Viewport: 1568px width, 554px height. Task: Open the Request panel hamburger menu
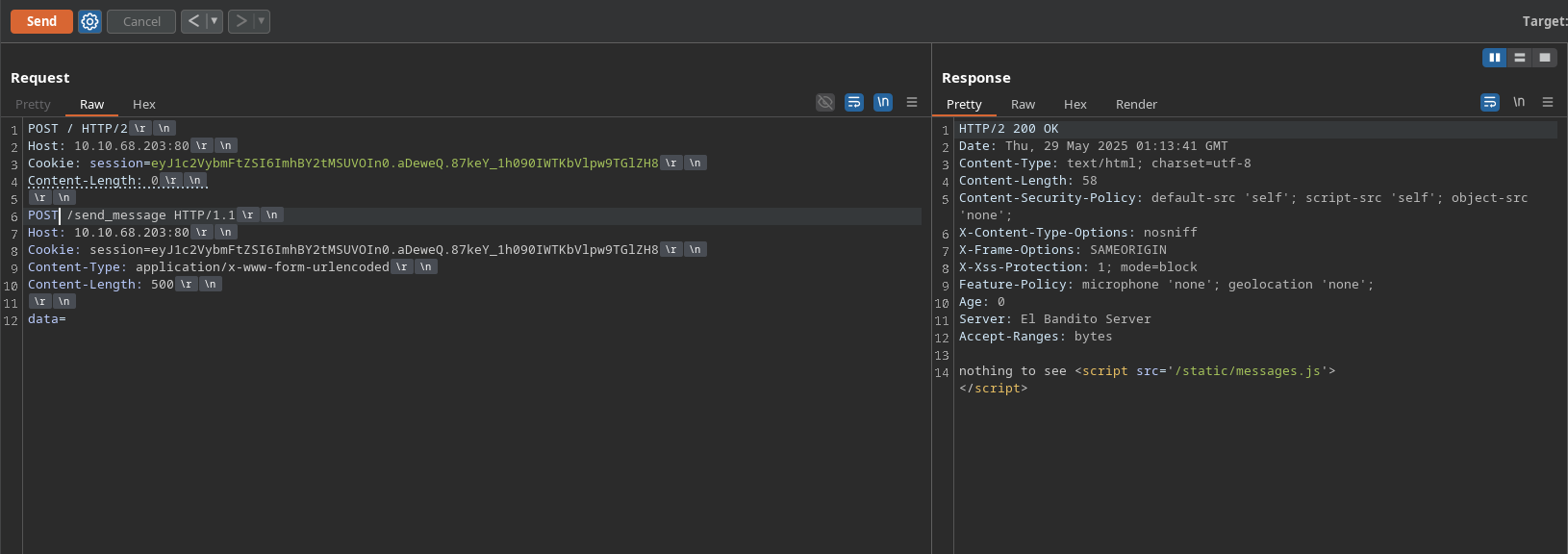tap(912, 102)
